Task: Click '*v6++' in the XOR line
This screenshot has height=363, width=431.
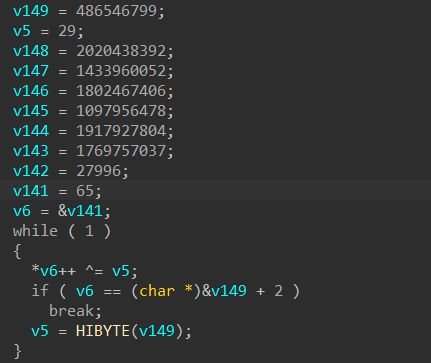Action: 53,271
